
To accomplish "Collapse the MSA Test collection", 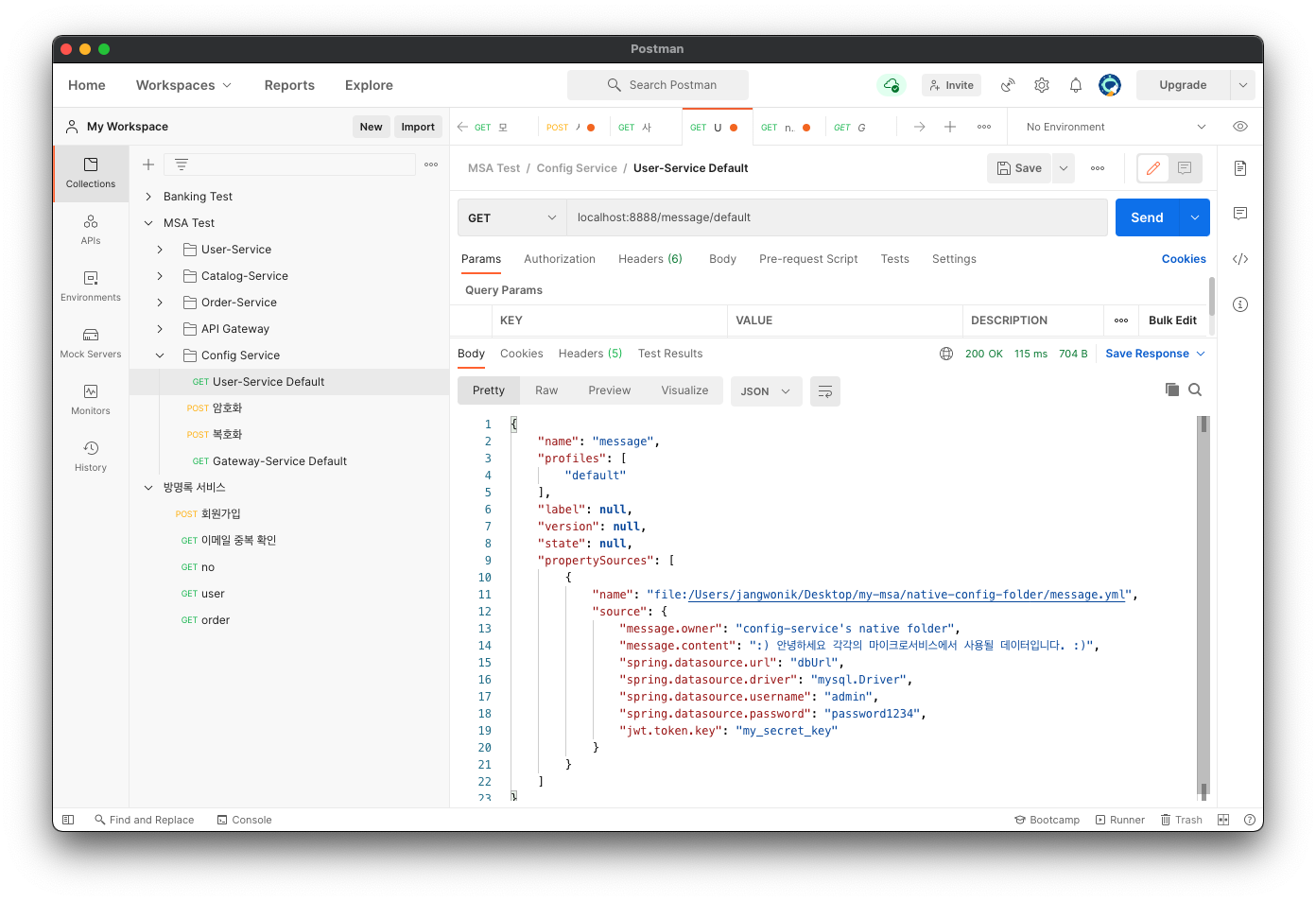I will [148, 223].
